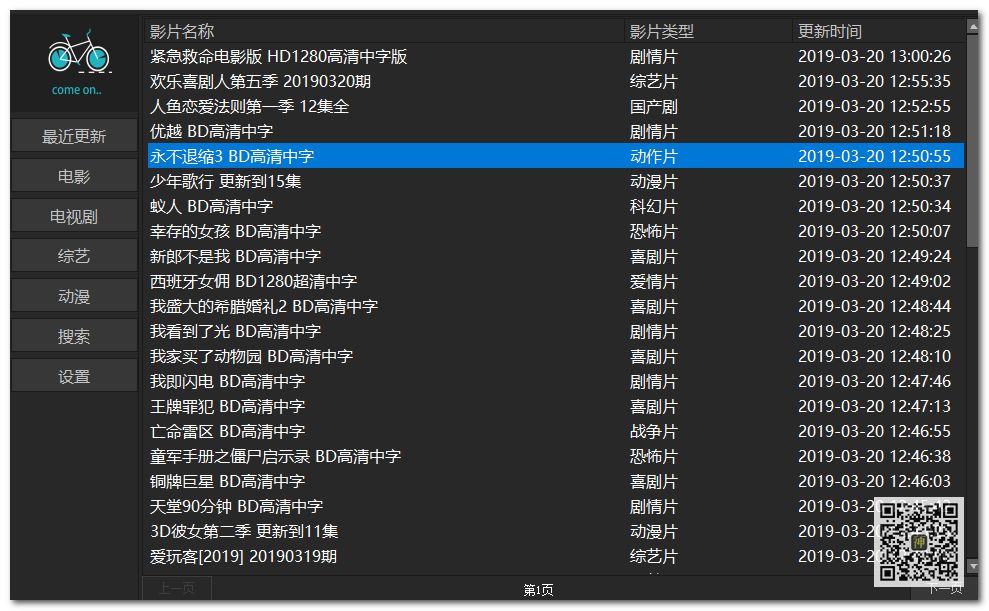Open the 搜索 search page
The height and width of the screenshot is (611, 989).
coord(73,335)
